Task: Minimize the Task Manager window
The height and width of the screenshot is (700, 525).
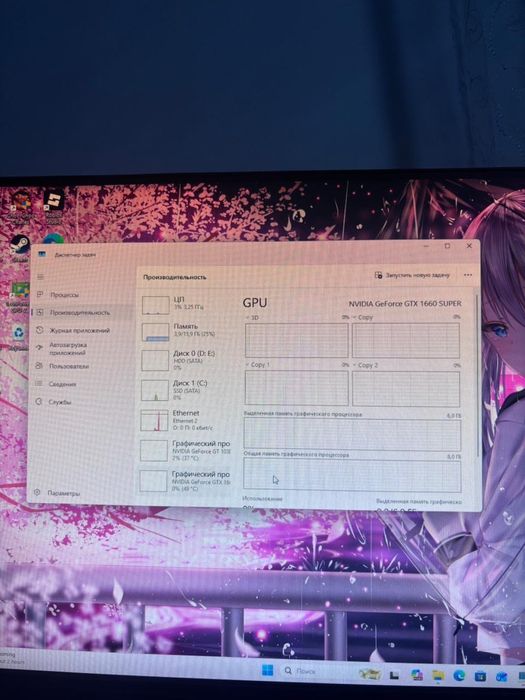Action: click(426, 246)
